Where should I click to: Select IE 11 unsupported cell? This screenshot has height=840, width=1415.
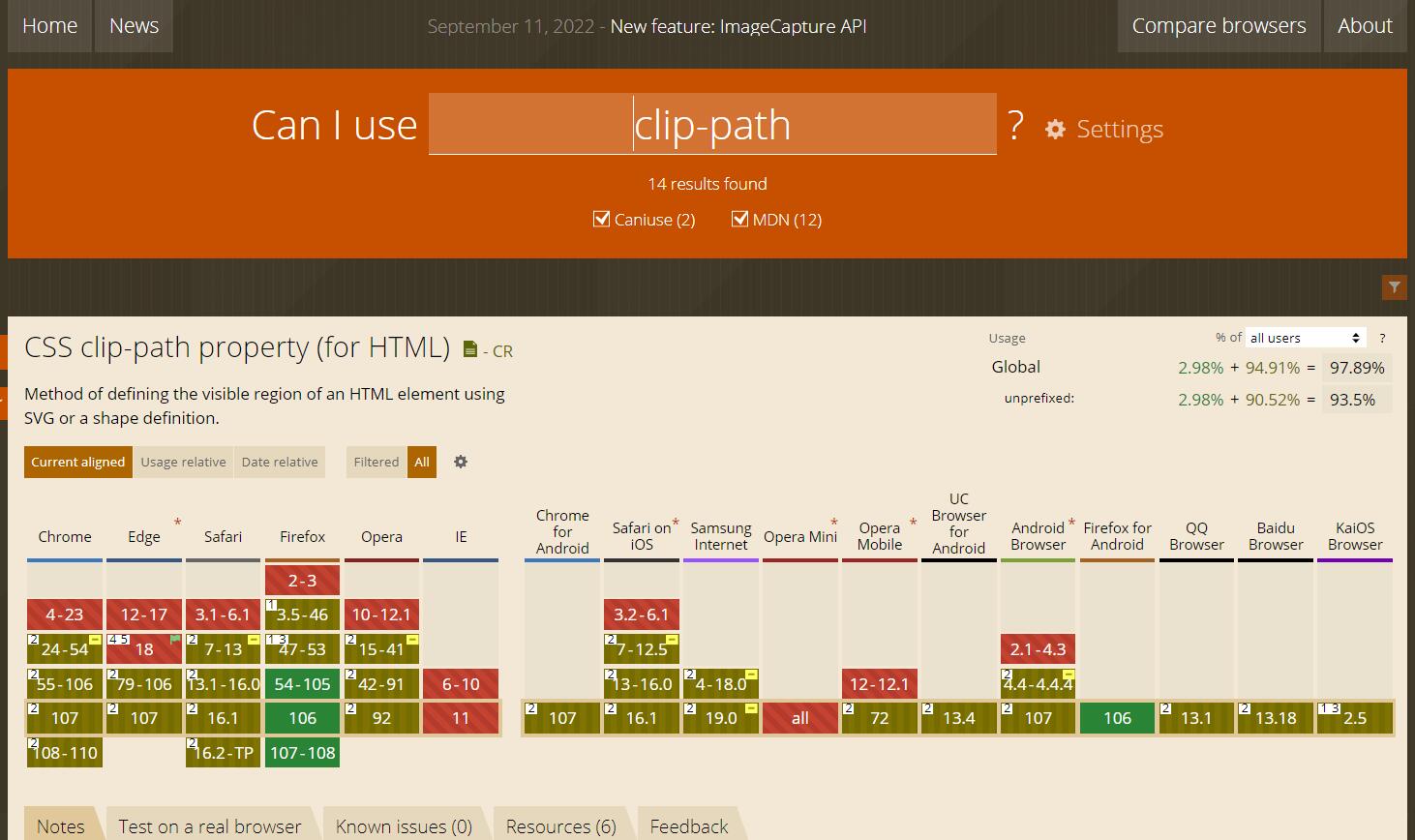point(461,718)
